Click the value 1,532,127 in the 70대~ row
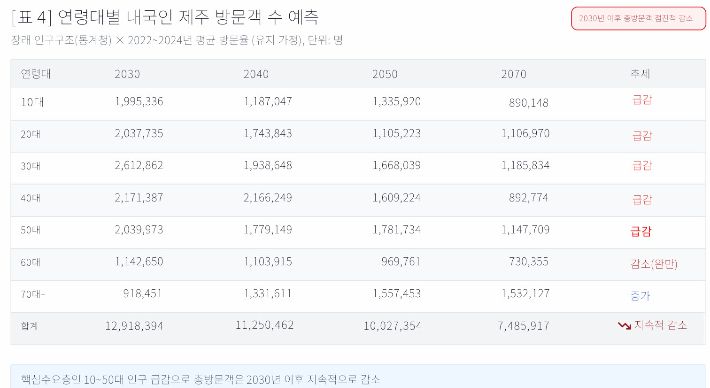This screenshot has height=388, width=710. 525,293
